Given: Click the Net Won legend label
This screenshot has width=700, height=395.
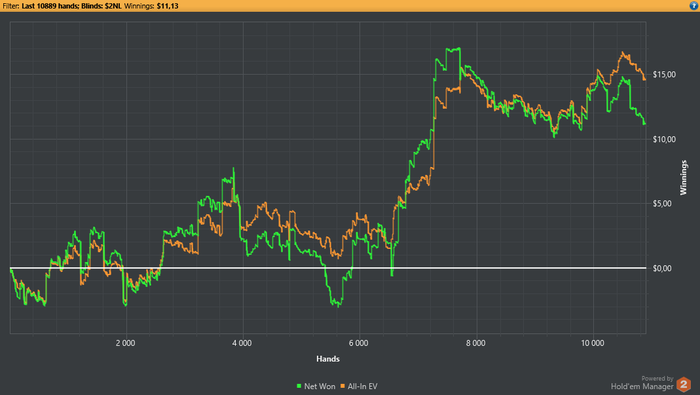Looking at the screenshot, I should tap(320, 387).
